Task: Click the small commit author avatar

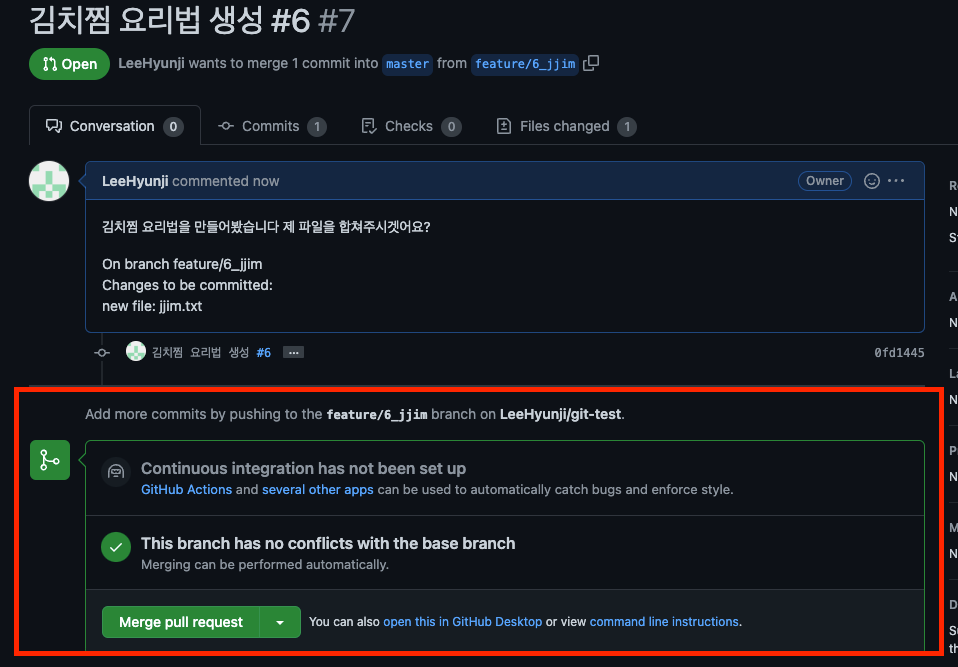Action: (x=136, y=351)
